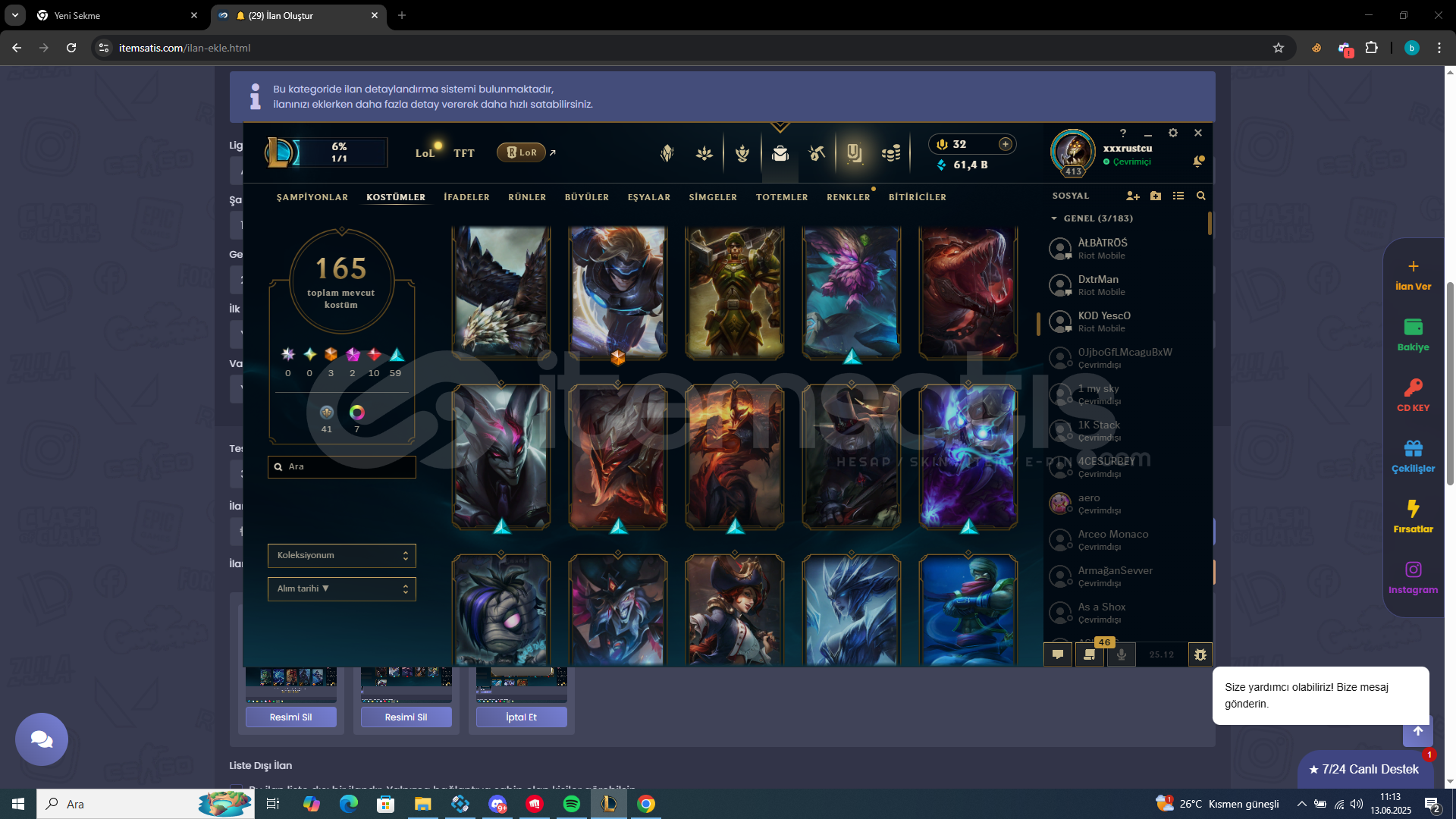Open the hammer Crafting icon
This screenshot has width=1456, height=819.
coord(817,153)
